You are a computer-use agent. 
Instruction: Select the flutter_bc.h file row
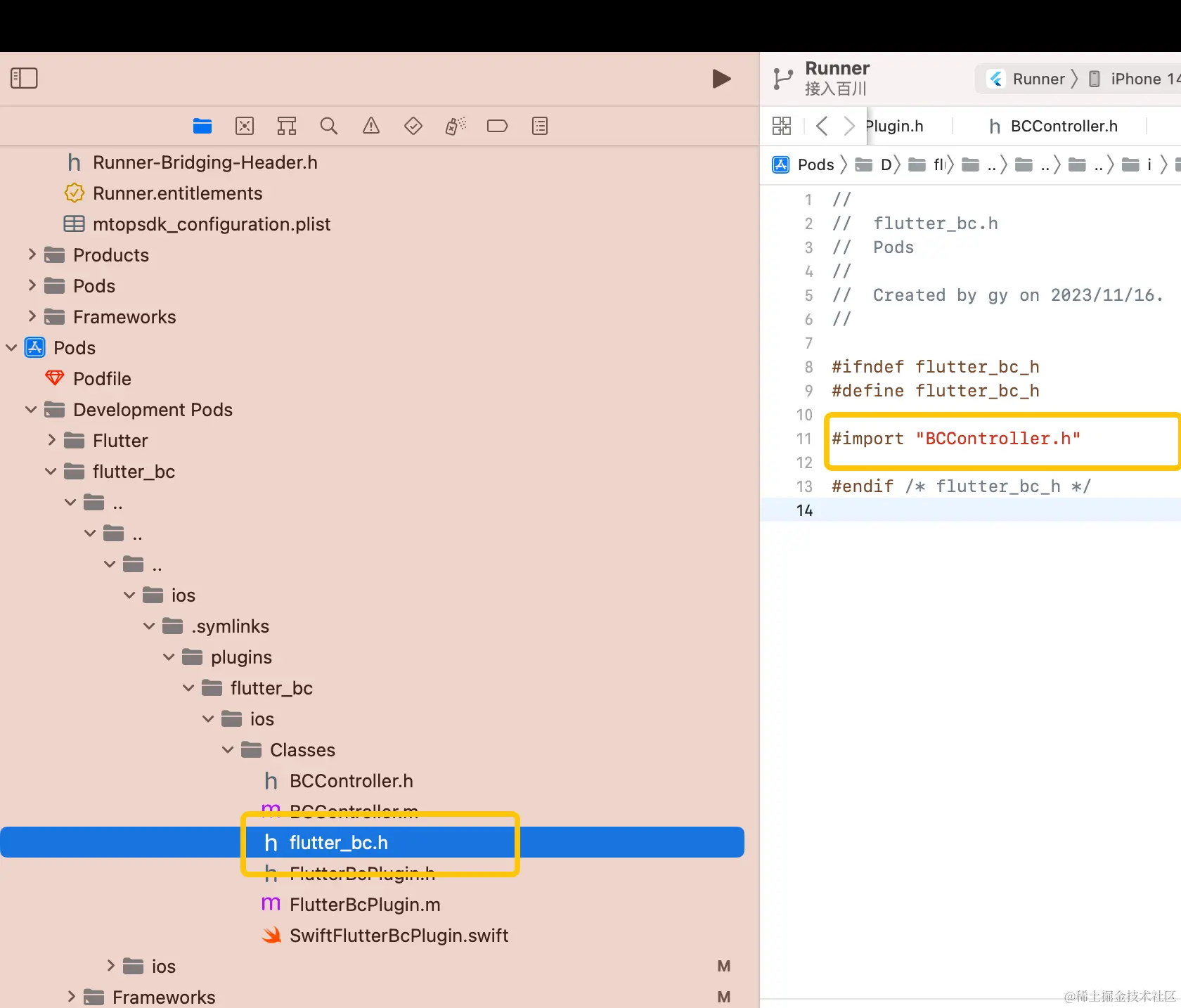pos(372,842)
